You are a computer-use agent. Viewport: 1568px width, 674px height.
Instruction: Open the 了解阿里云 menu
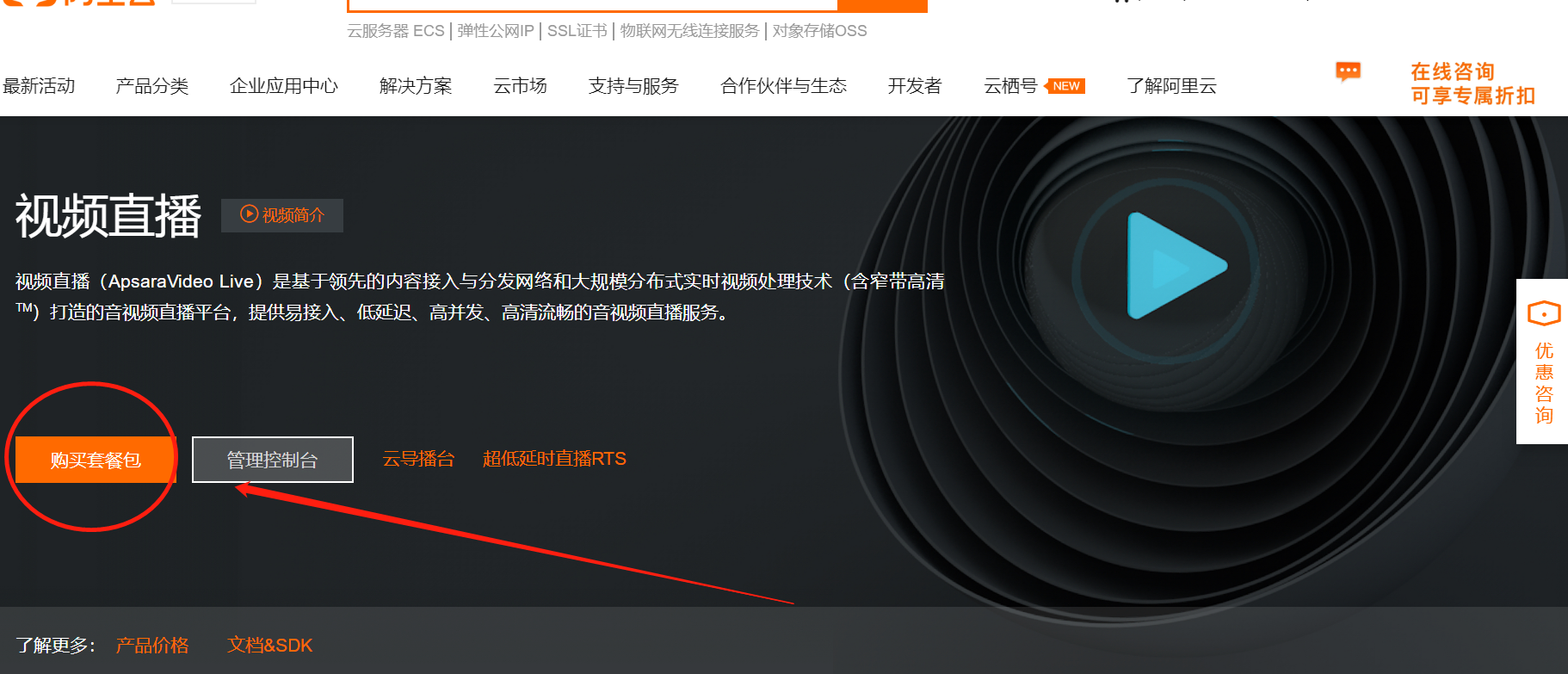(1171, 86)
